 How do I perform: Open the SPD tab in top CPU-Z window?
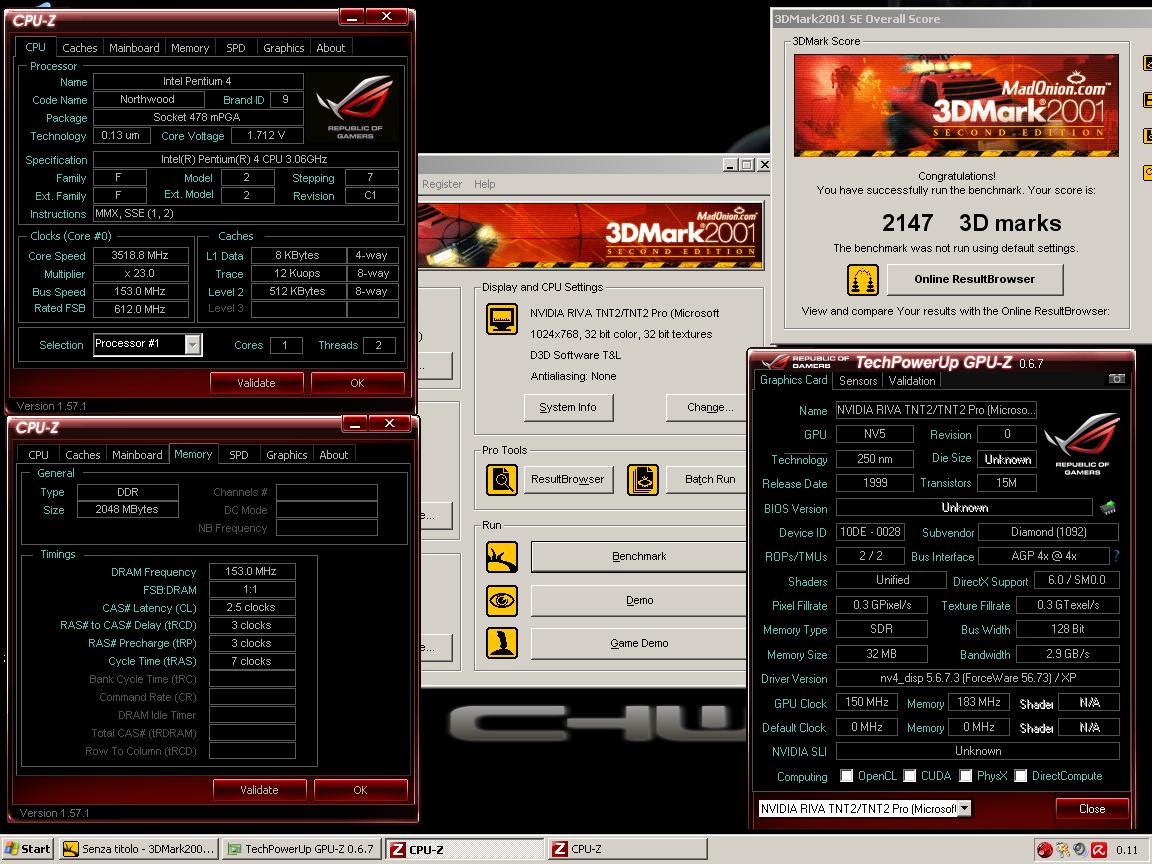[x=236, y=48]
